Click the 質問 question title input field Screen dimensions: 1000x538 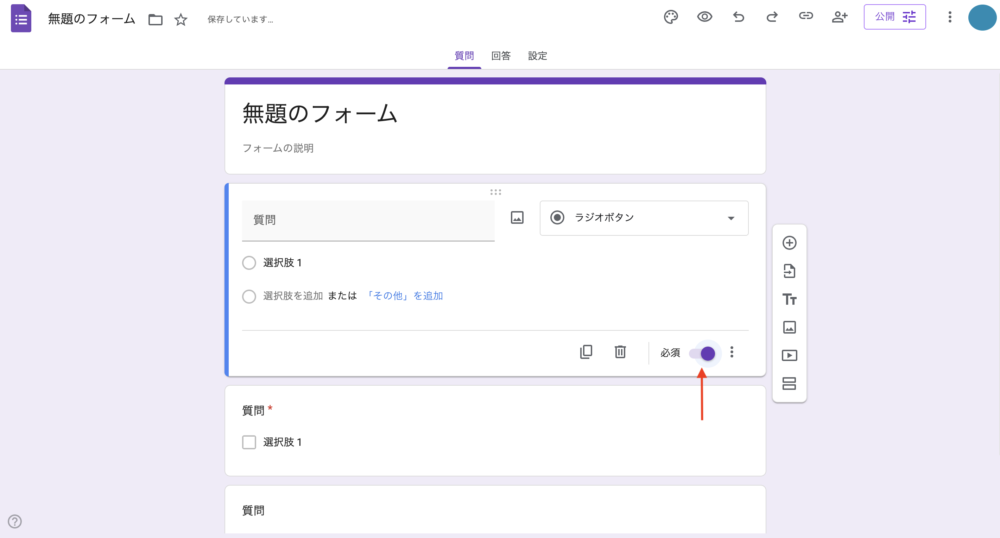coord(368,221)
